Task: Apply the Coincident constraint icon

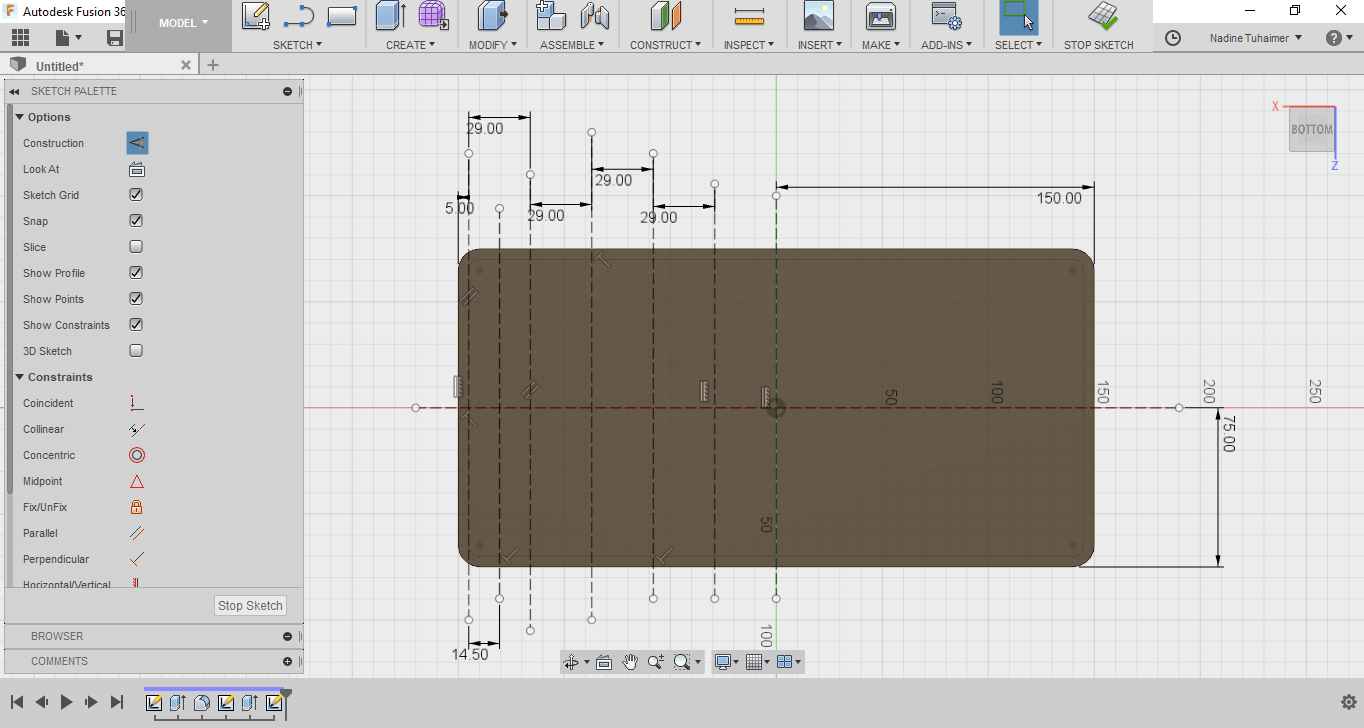Action: pyautogui.click(x=137, y=403)
